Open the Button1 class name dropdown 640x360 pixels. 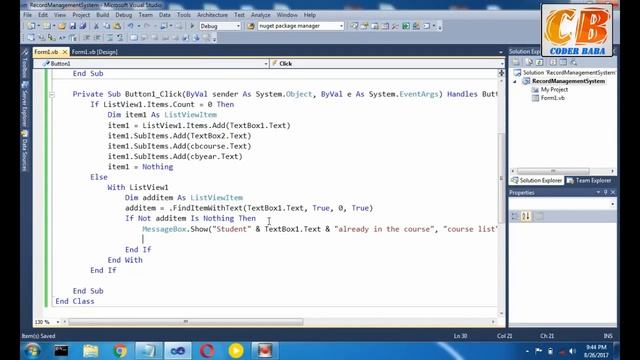tap(266, 64)
